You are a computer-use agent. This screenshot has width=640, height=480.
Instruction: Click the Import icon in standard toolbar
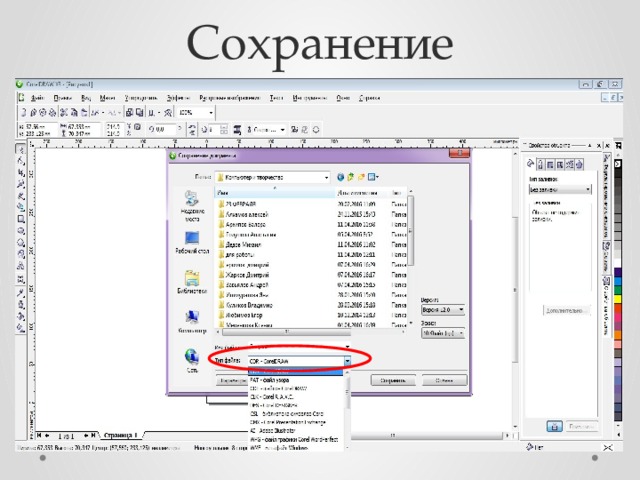coord(129,112)
